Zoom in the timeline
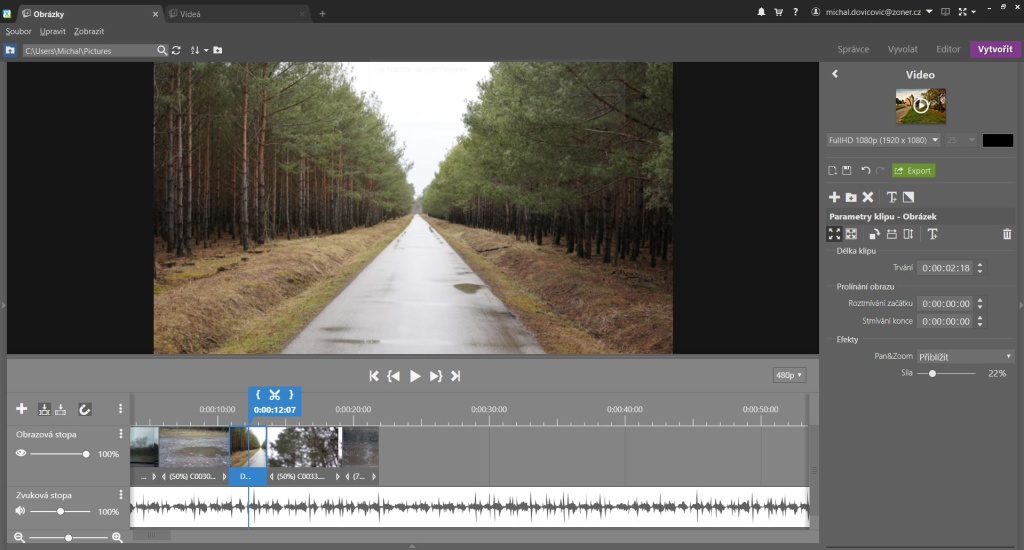The image size is (1024, 550). point(118,538)
